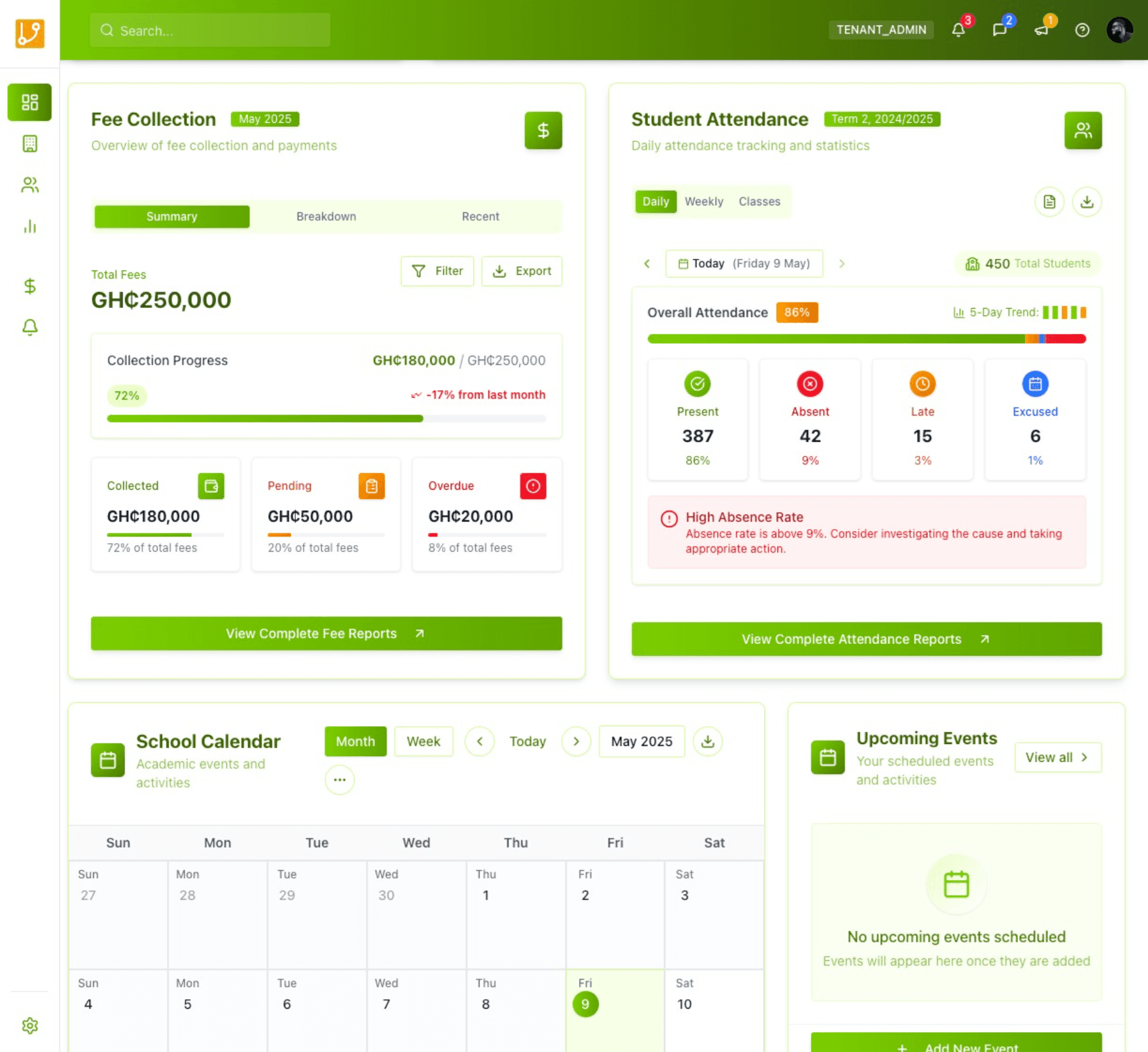Screen dimensions: 1148x1052
Task: Click the collection progress bar
Action: coord(327,419)
